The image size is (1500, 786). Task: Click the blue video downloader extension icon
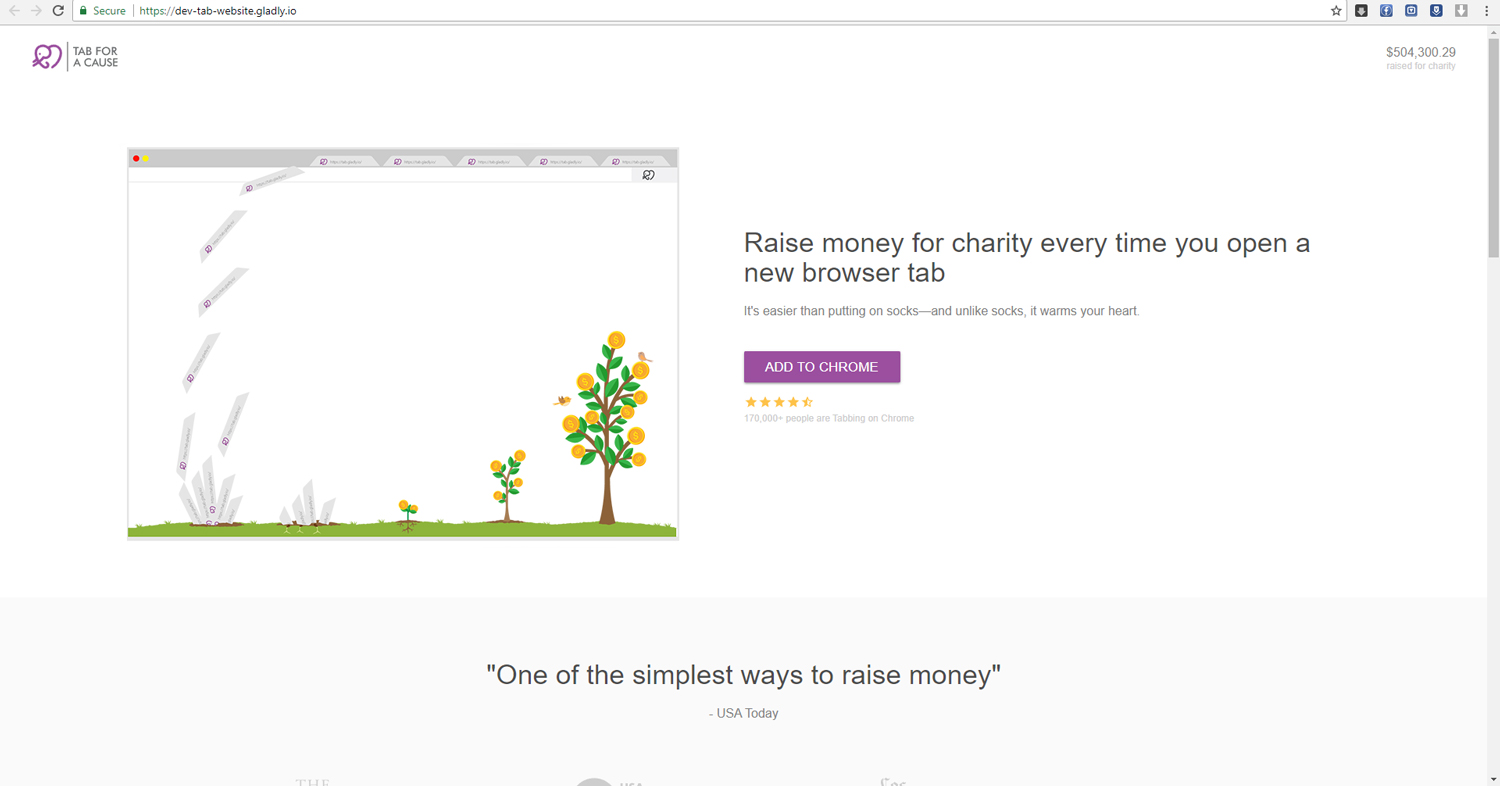coord(1411,11)
